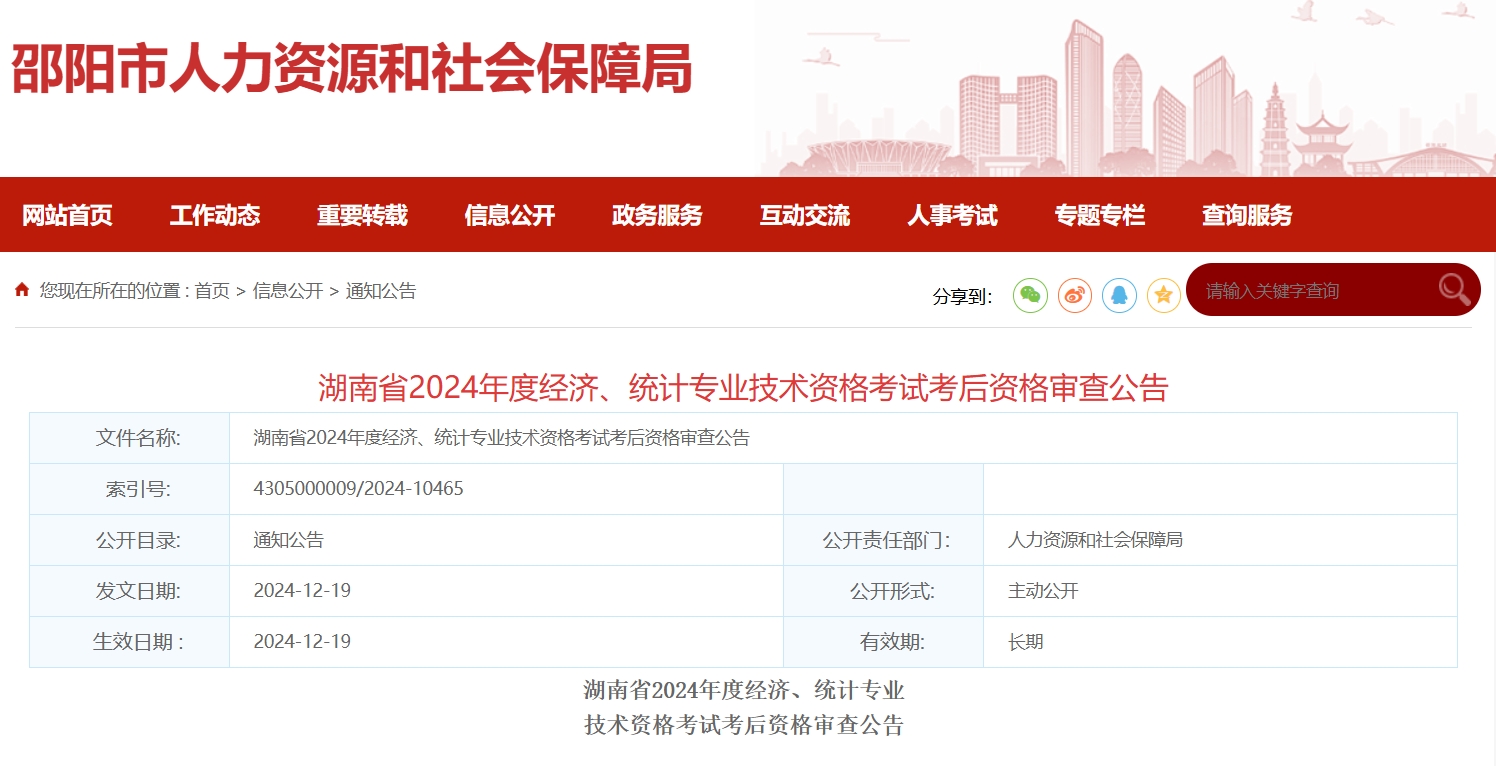Click the red article headline 湖南省2024年度经济
1496x766 pixels.
coord(743,387)
